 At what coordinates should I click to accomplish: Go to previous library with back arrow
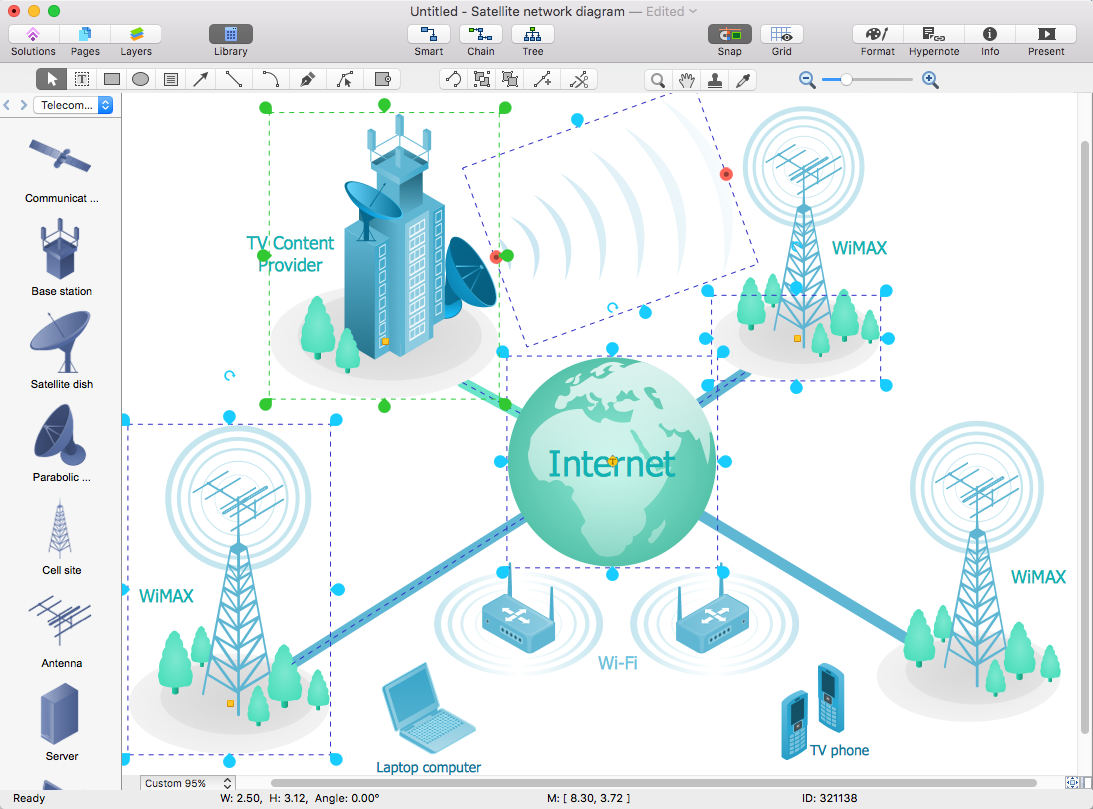pos(7,105)
